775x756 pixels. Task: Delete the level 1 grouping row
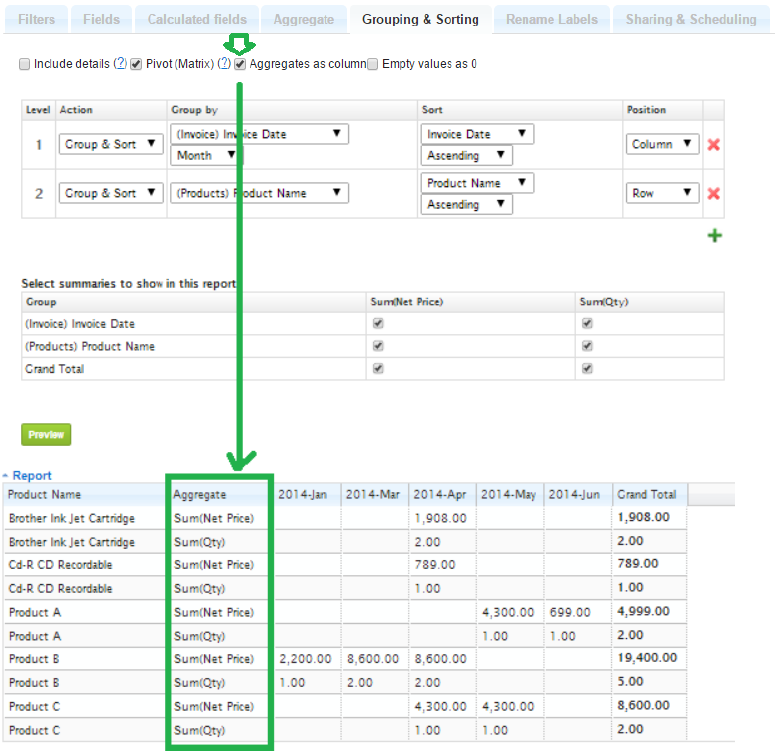click(x=713, y=145)
